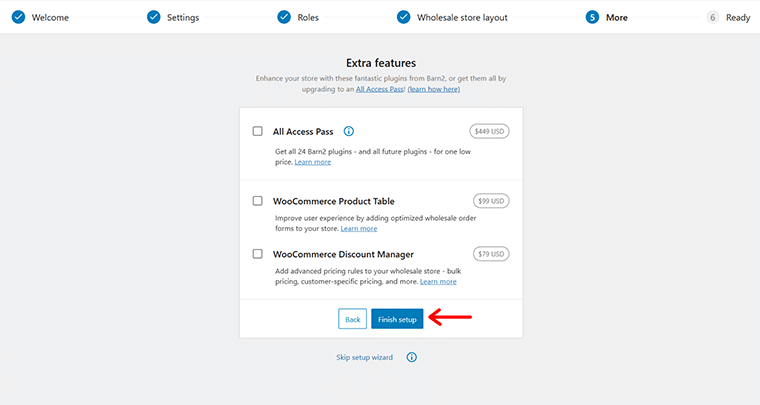Click the Back button
The image size is (760, 405).
pyautogui.click(x=352, y=319)
